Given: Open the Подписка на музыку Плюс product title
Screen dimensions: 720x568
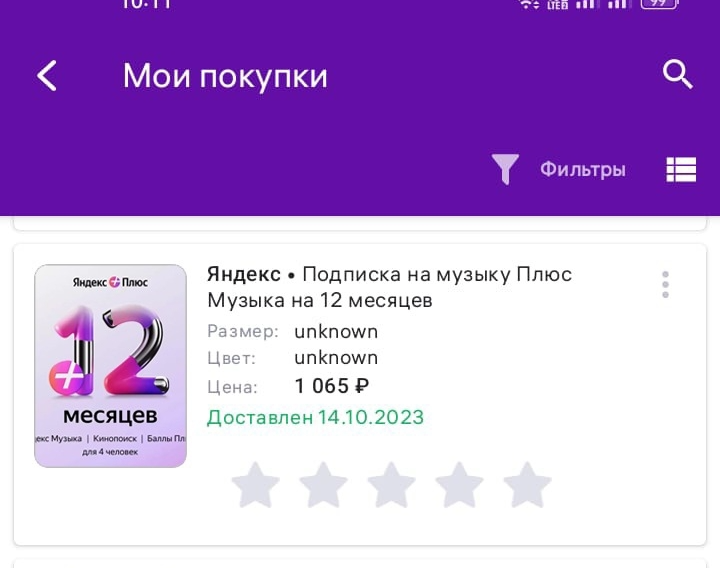Looking at the screenshot, I should [x=389, y=287].
